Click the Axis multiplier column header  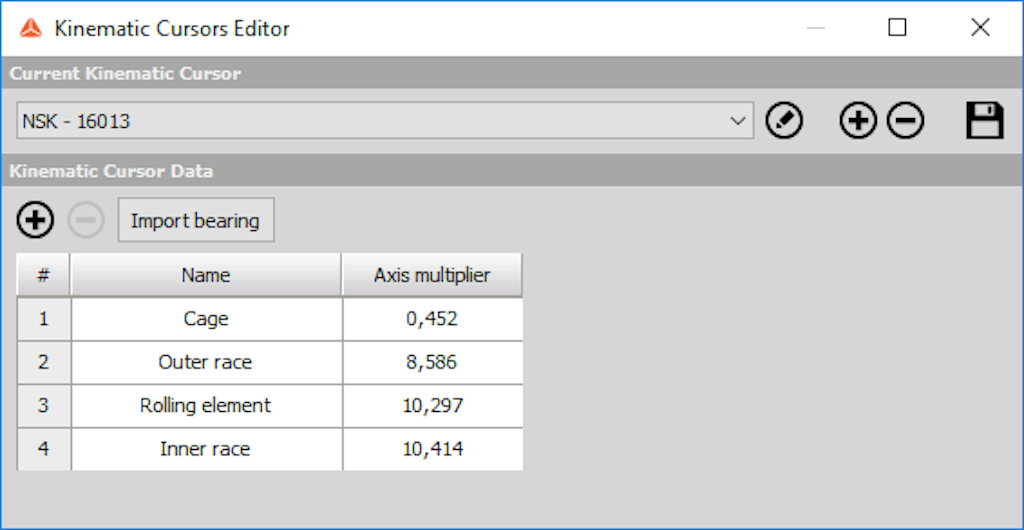pos(432,275)
